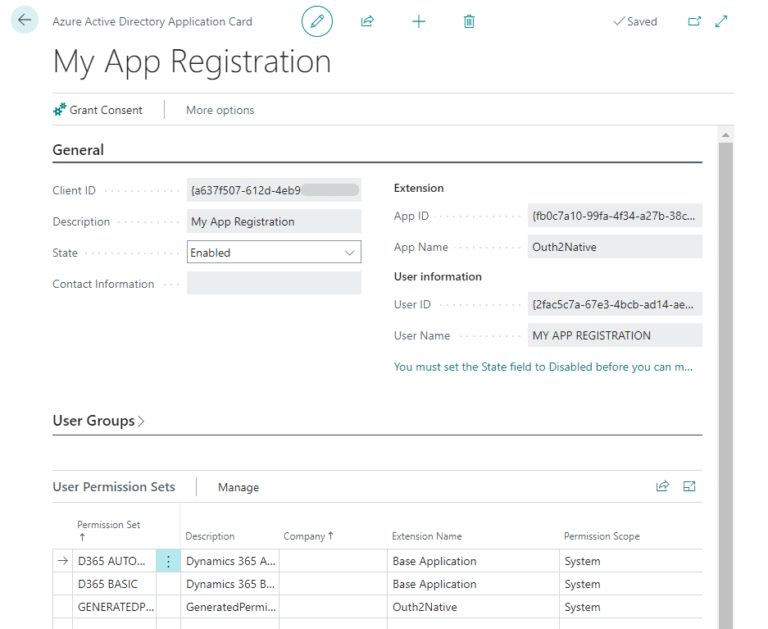Image resolution: width=768 pixels, height=629 pixels.
Task: Select D365 BASIC permission set cell
Action: [114, 584]
